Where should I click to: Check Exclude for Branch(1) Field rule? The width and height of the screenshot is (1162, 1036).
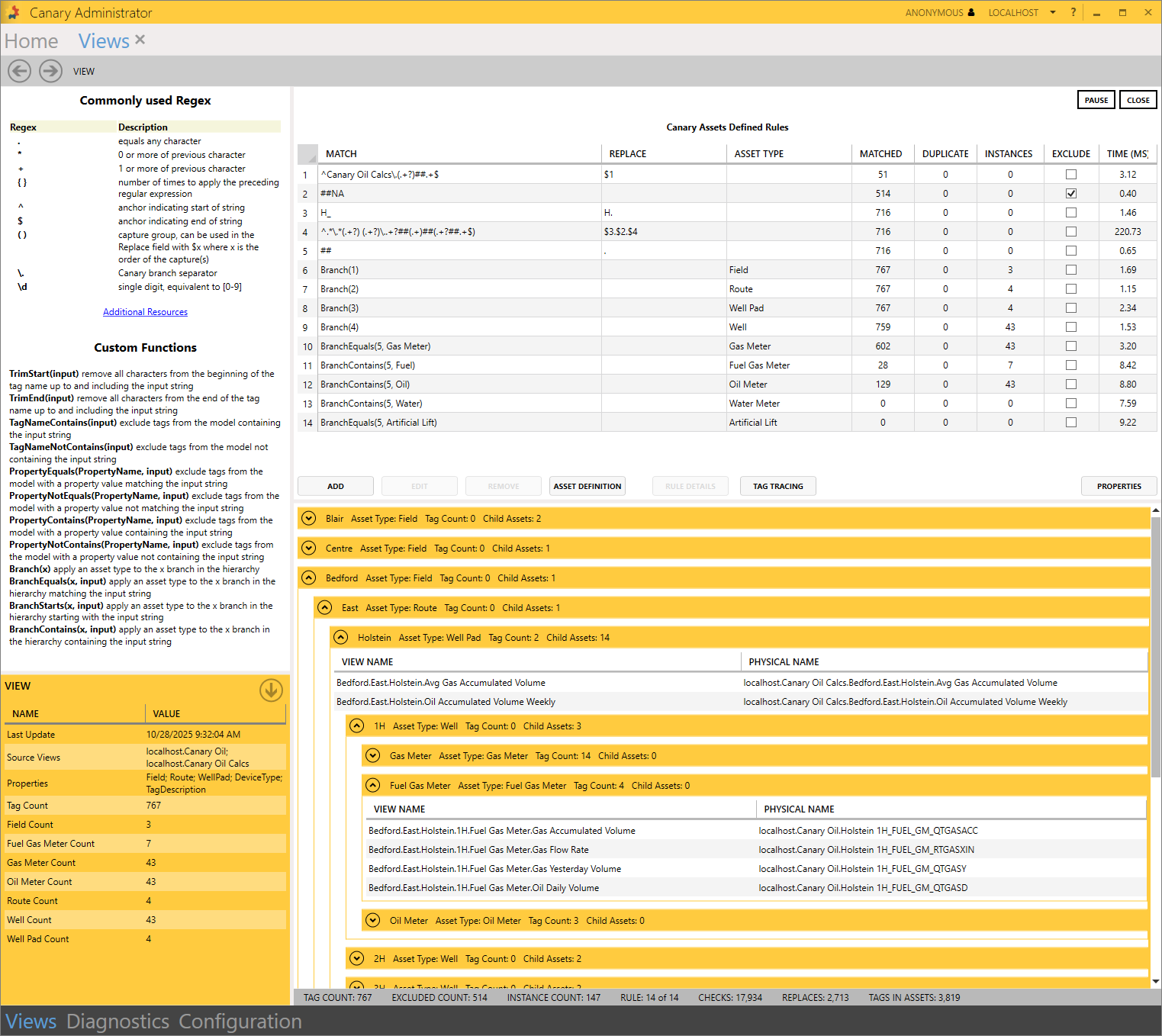[1071, 270]
